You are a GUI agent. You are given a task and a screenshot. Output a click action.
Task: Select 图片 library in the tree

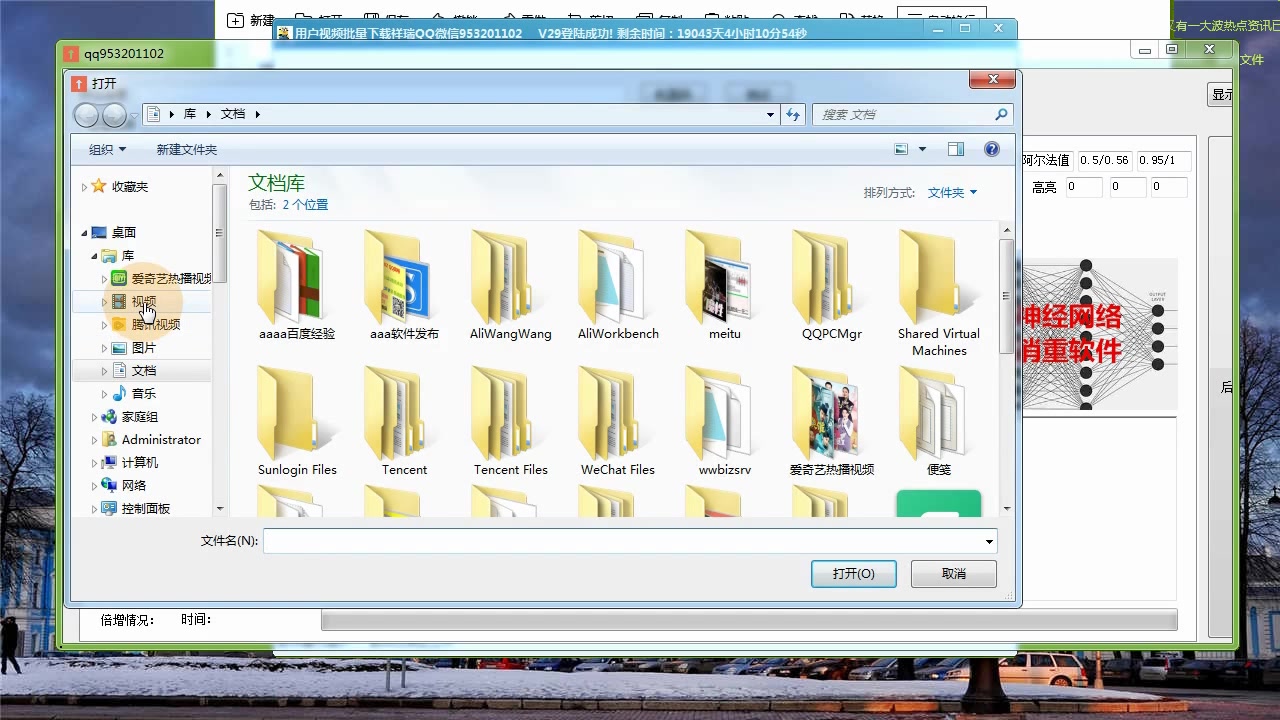(x=144, y=347)
